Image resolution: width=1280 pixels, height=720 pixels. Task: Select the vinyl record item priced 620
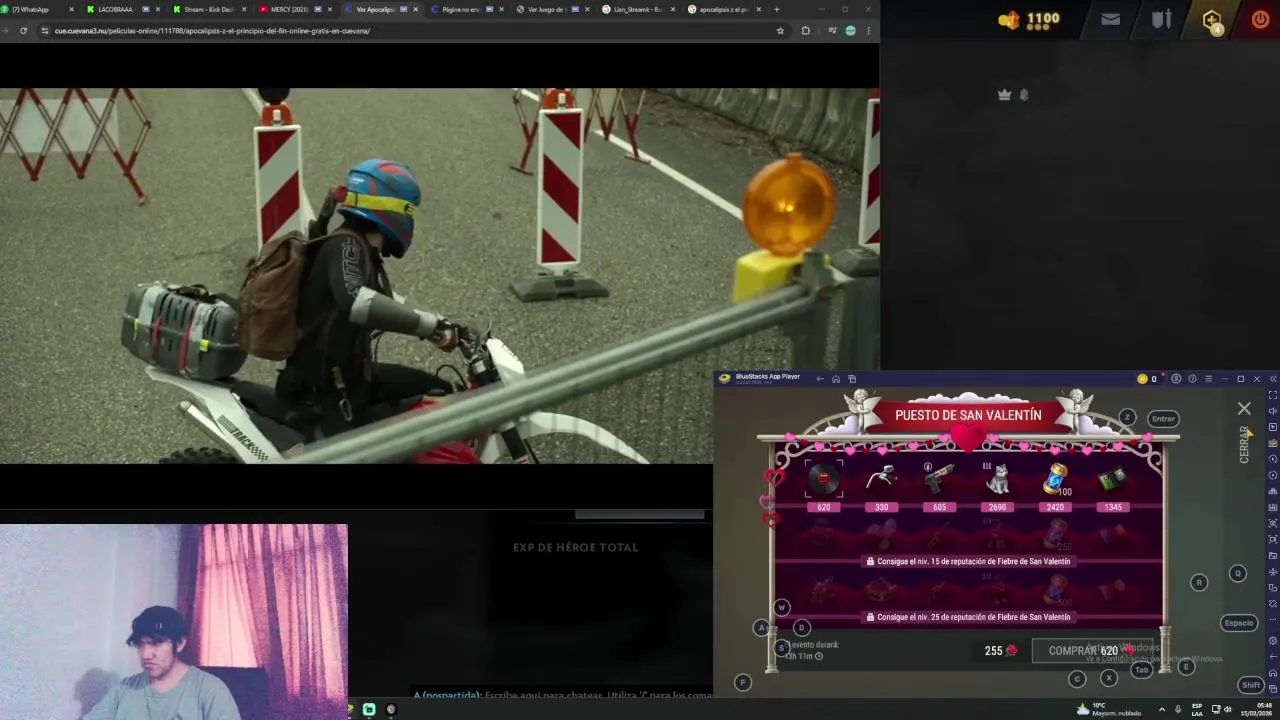[x=823, y=480]
